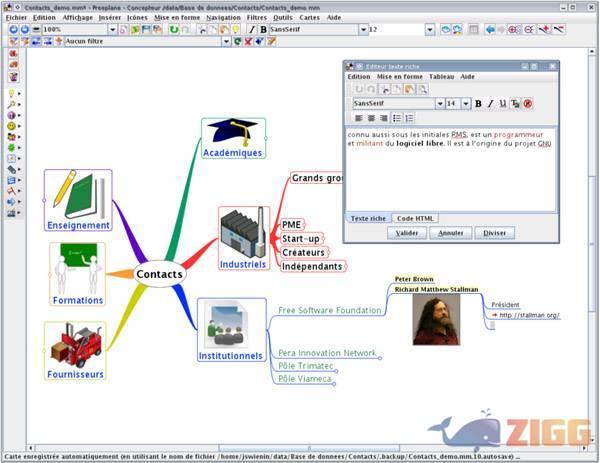This screenshot has height=463, width=600.
Task: Select the light bulb icon in left sidebar
Action: coord(11,92)
